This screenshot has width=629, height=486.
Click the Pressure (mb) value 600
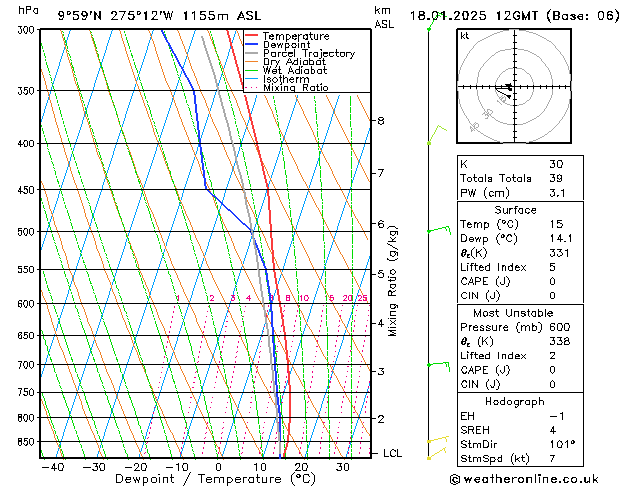560,327
